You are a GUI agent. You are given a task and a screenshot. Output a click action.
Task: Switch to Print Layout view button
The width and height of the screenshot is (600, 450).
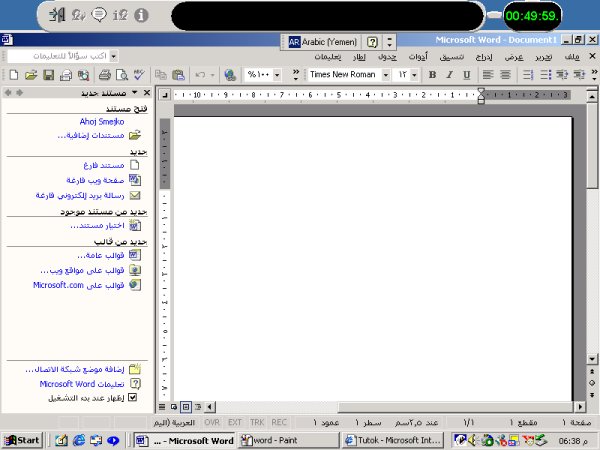coord(186,407)
